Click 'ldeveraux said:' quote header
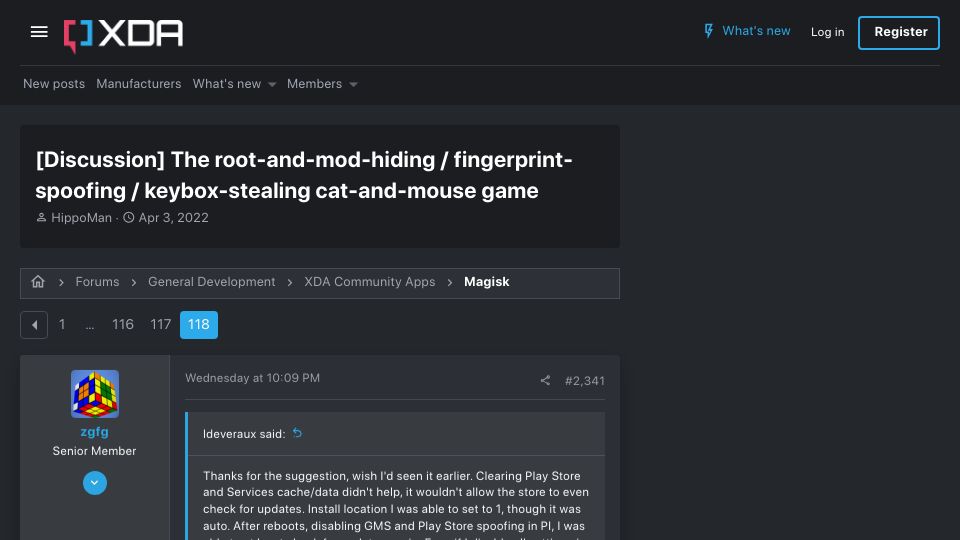This screenshot has height=540, width=960. click(244, 434)
